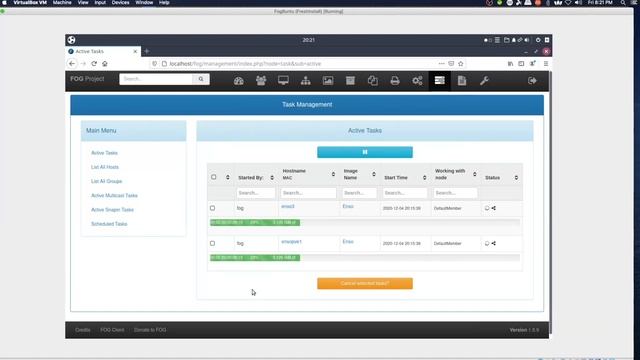Sort by the Status column arrows
Viewport: 640px width, 360px height.
pyautogui.click(x=516, y=178)
